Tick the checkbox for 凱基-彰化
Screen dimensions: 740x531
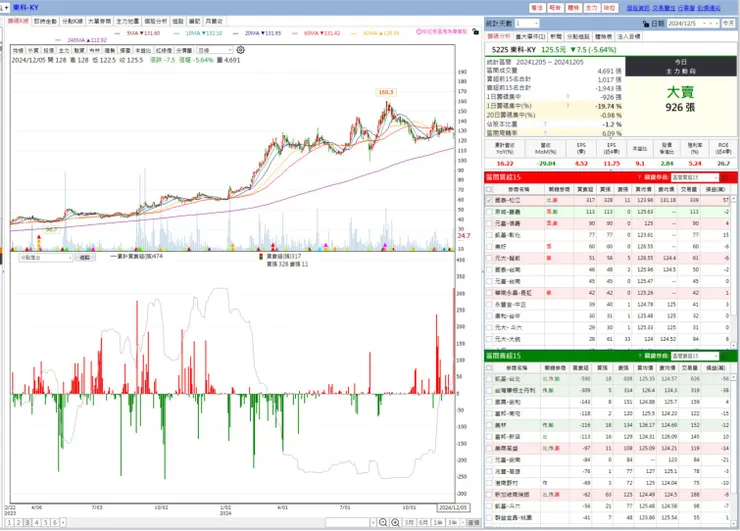pos(489,235)
